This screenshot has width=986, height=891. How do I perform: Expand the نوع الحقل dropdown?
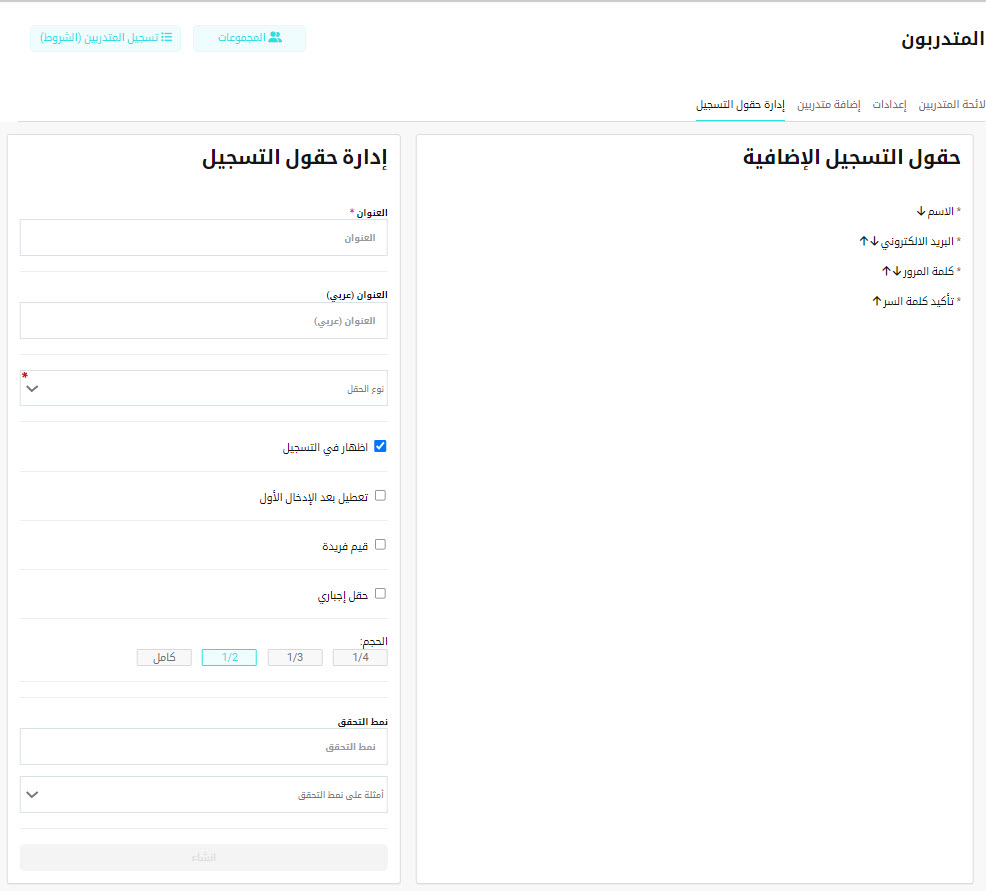pos(203,389)
